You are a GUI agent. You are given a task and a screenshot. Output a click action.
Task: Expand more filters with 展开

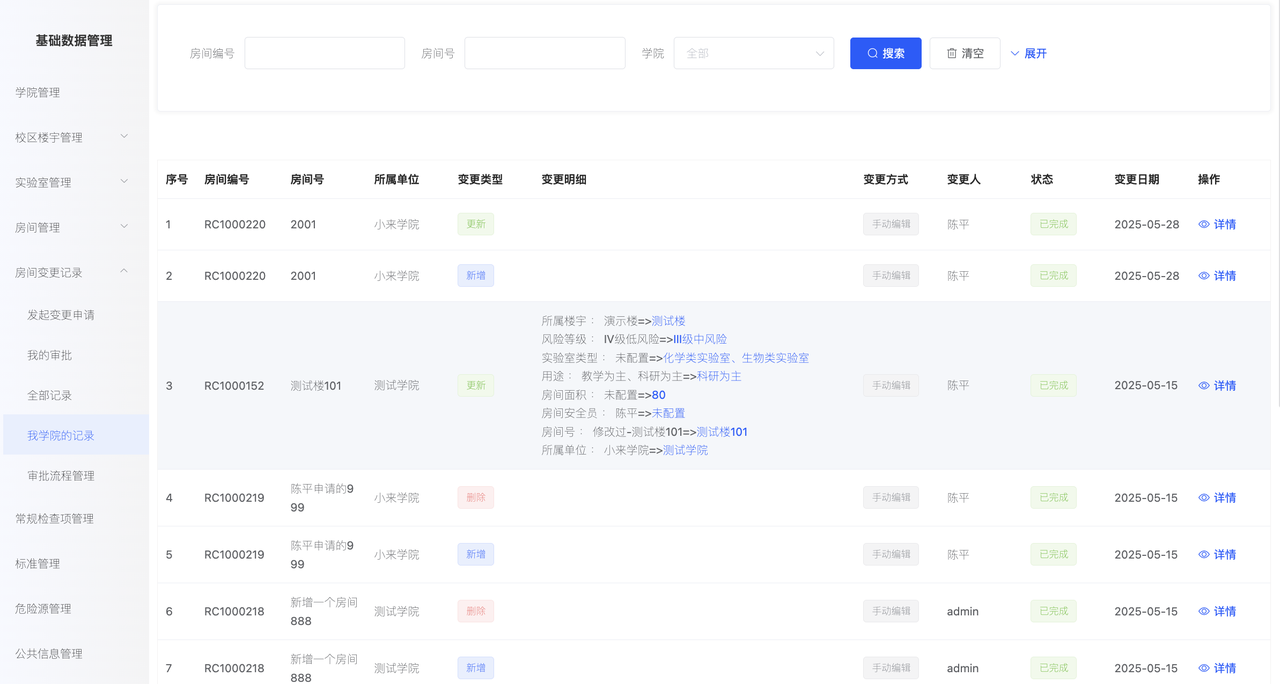pos(1029,54)
